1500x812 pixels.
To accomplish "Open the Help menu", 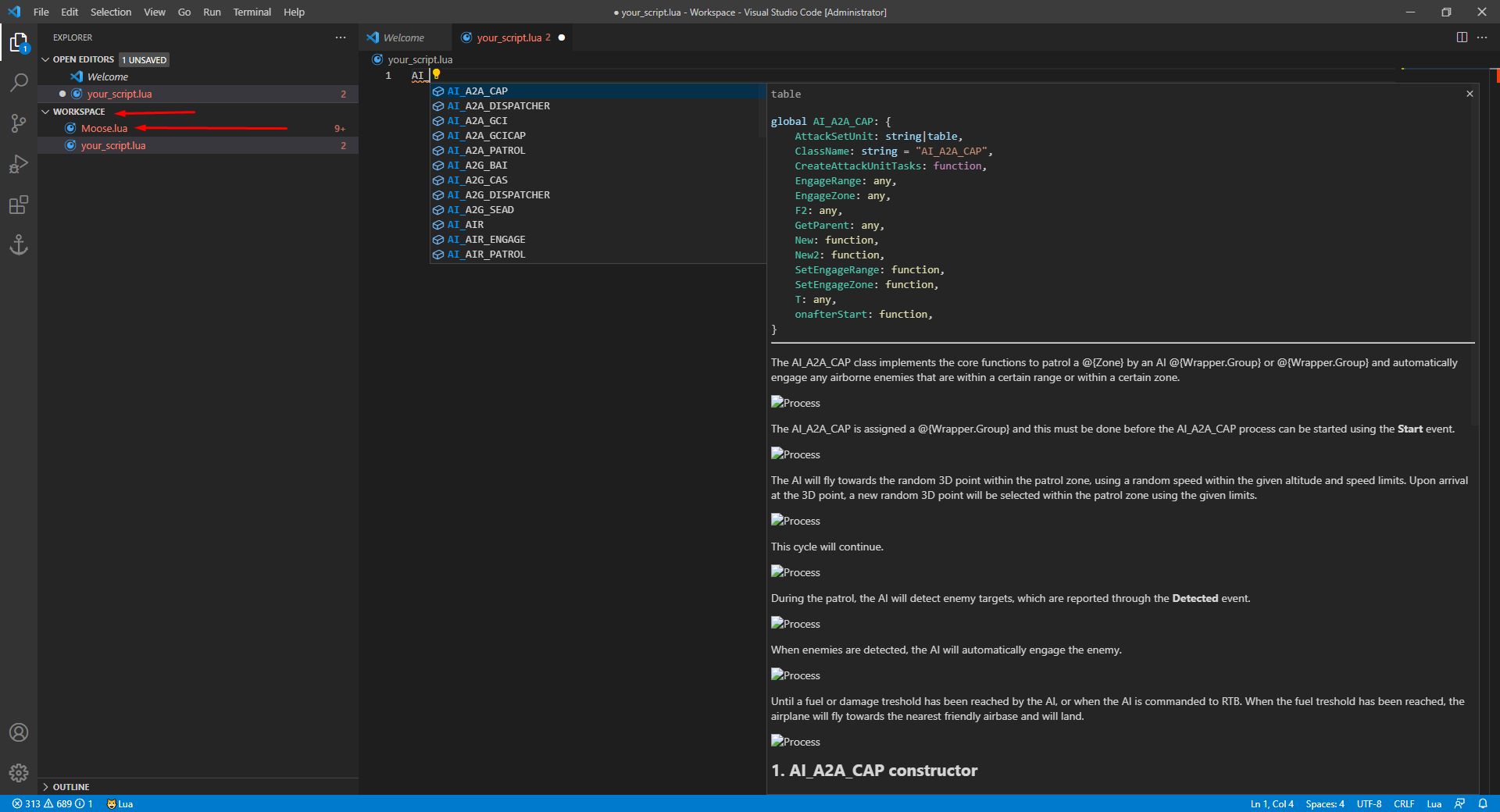I will (294, 12).
